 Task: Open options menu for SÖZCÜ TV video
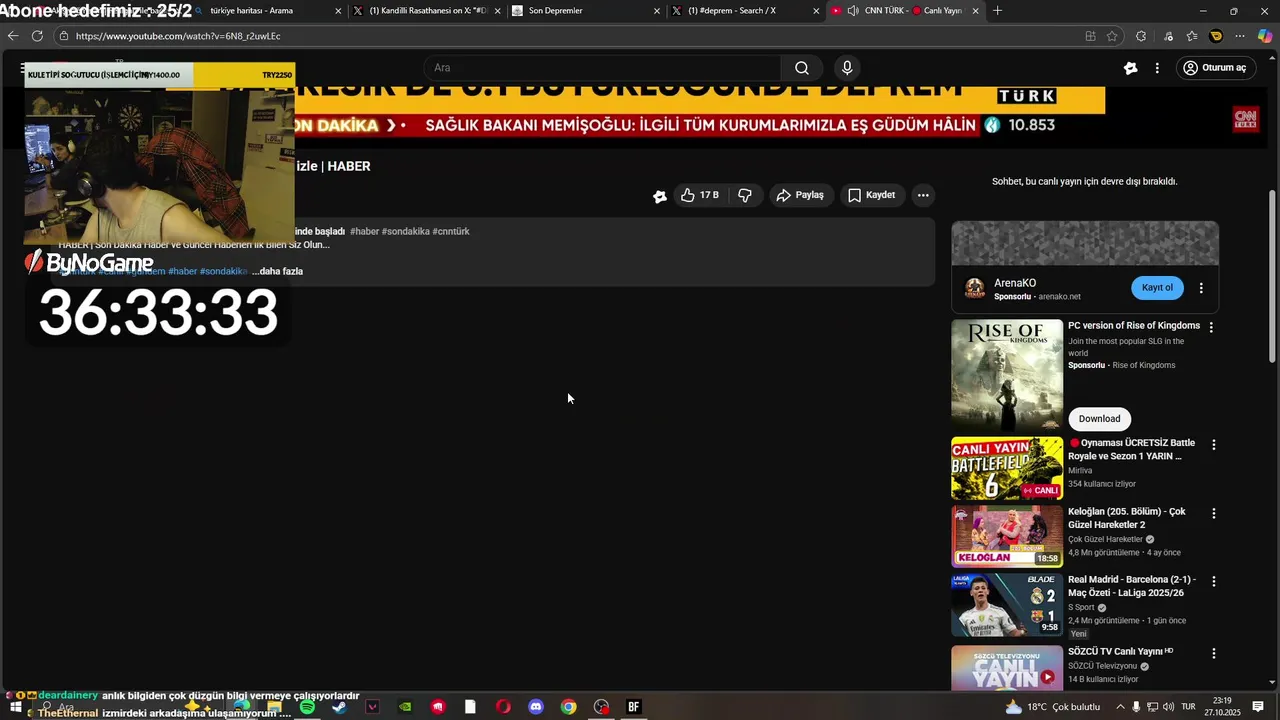click(x=1214, y=653)
